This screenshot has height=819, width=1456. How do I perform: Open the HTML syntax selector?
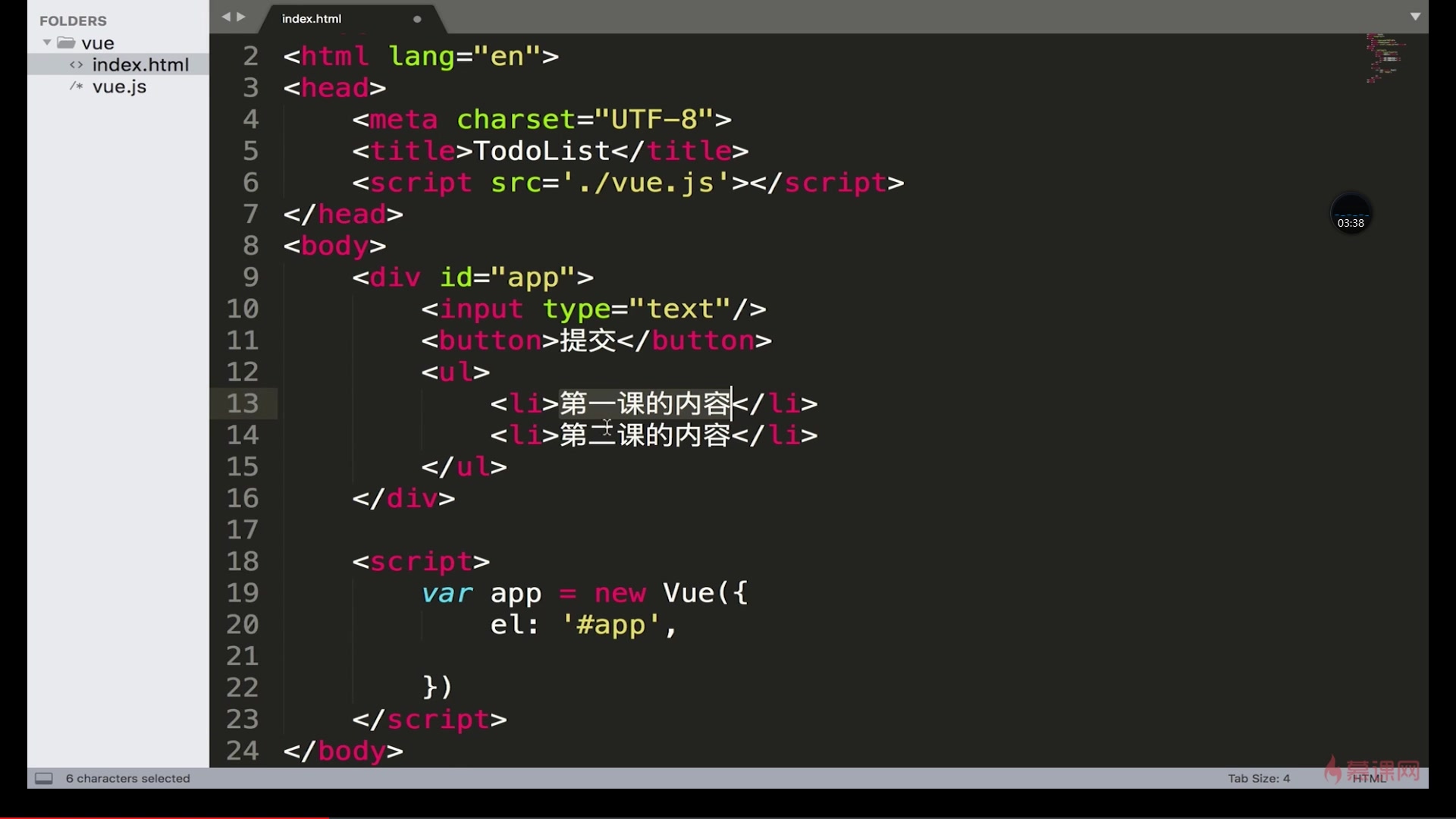[1369, 779]
